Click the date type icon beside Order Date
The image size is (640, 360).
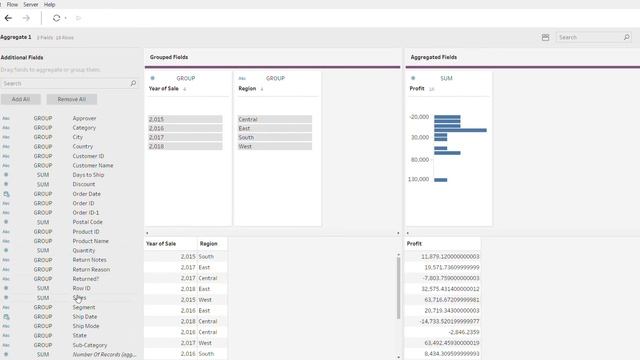[6, 194]
